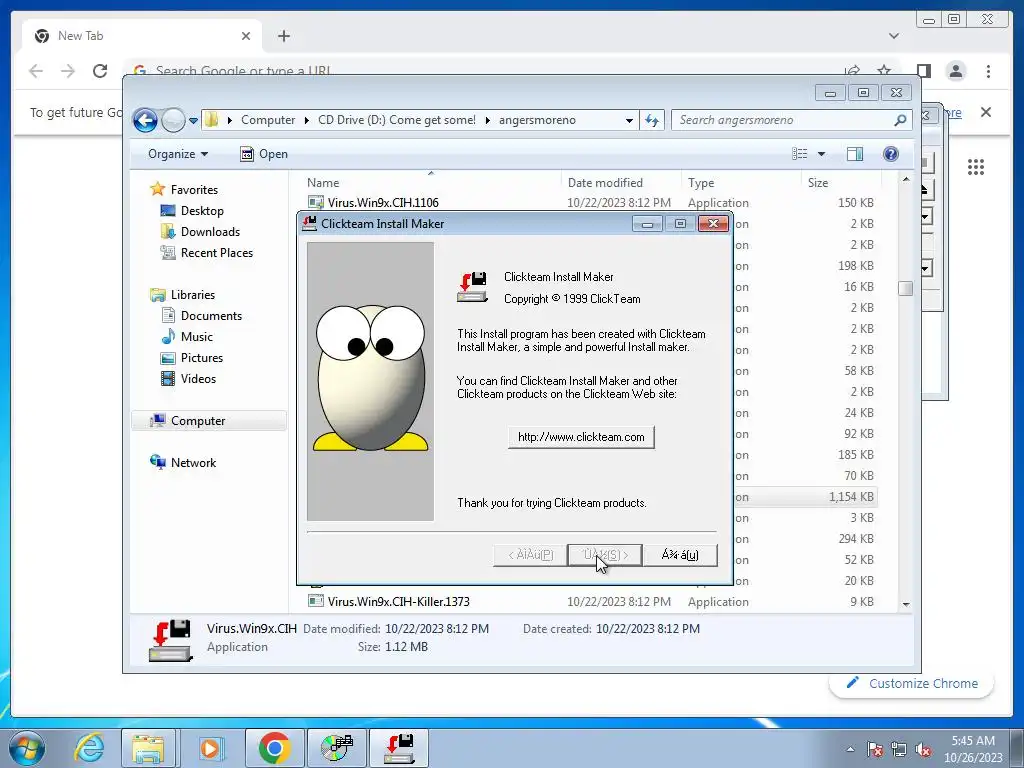
Task: Click the Explorer back arrow button
Action: (x=145, y=120)
